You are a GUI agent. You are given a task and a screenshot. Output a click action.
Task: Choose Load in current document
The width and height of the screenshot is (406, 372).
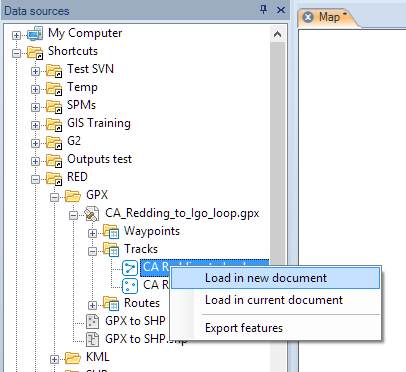click(275, 300)
